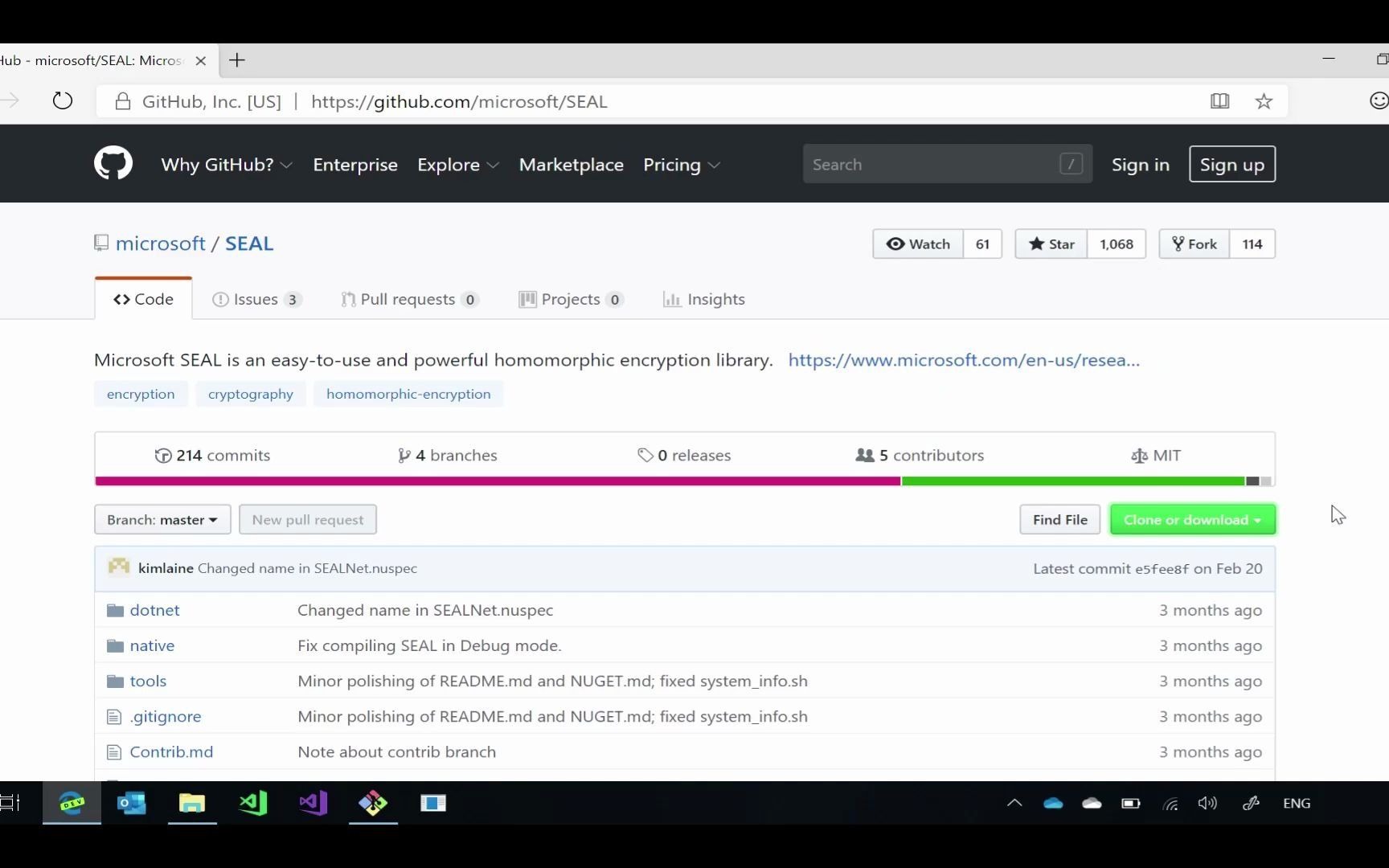Click the encryption topic tag
This screenshot has width=1389, height=868.
pos(141,394)
